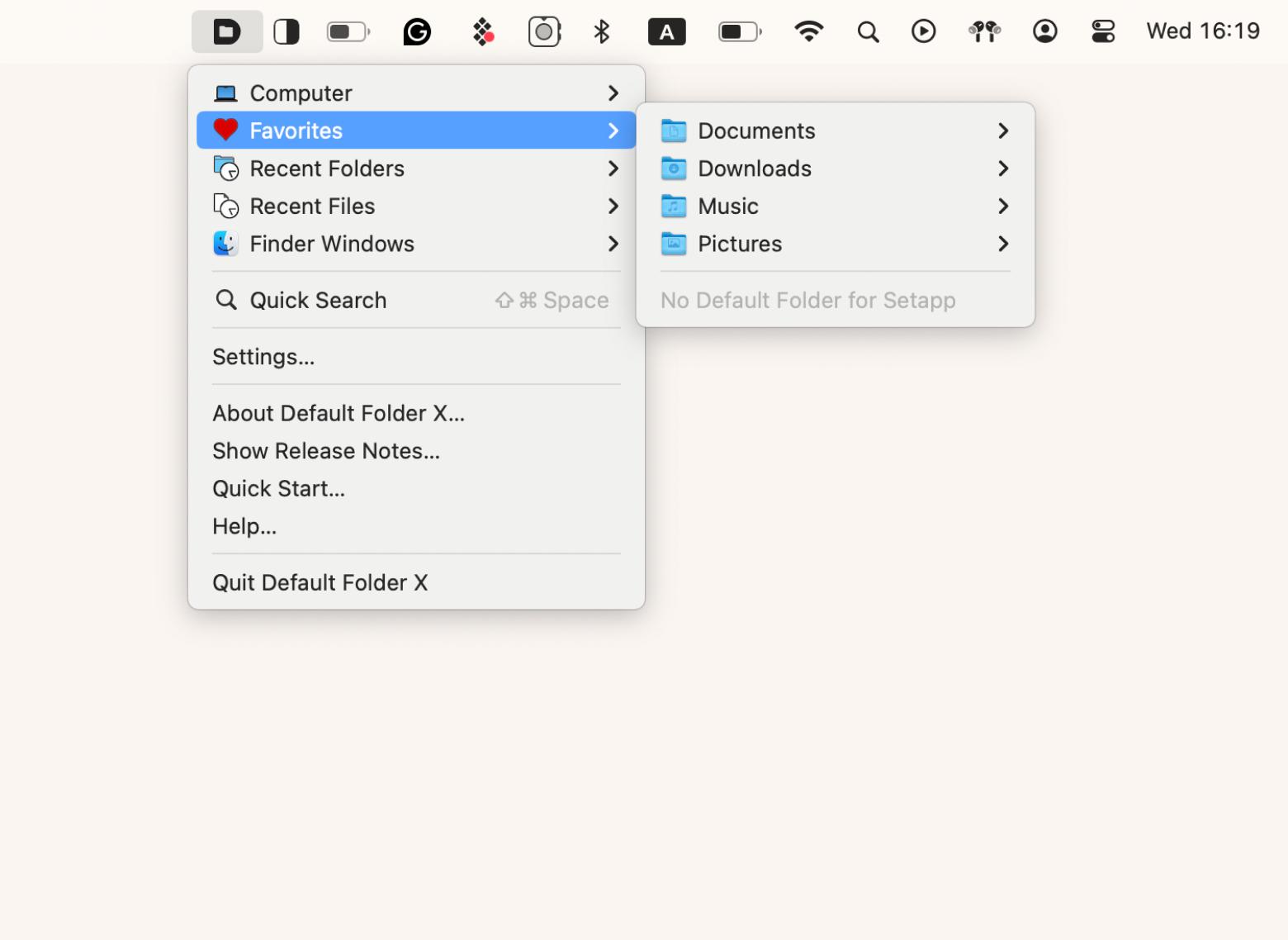
Task: Click the Wed 16:19 clock
Action: pos(1203,31)
